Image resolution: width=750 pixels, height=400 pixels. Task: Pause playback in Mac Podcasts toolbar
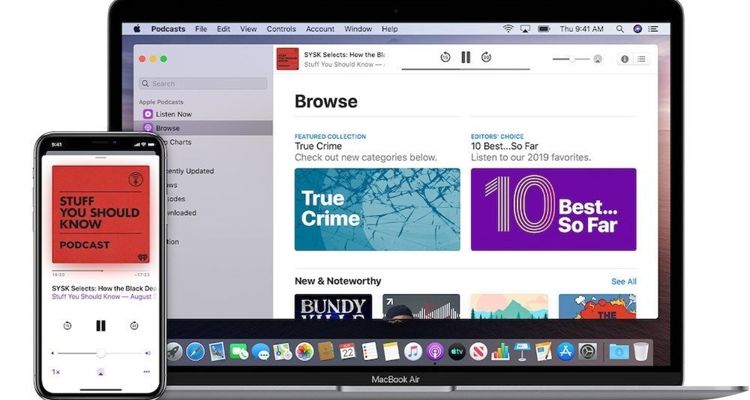pyautogui.click(x=465, y=57)
